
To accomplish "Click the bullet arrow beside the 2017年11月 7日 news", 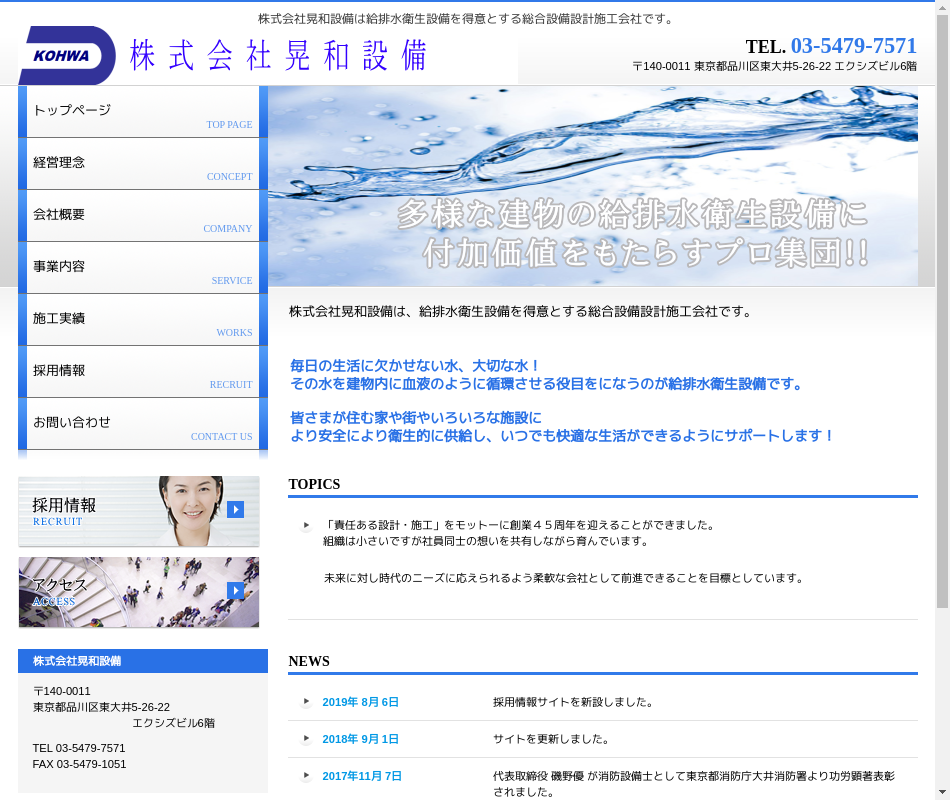I will click(x=306, y=776).
